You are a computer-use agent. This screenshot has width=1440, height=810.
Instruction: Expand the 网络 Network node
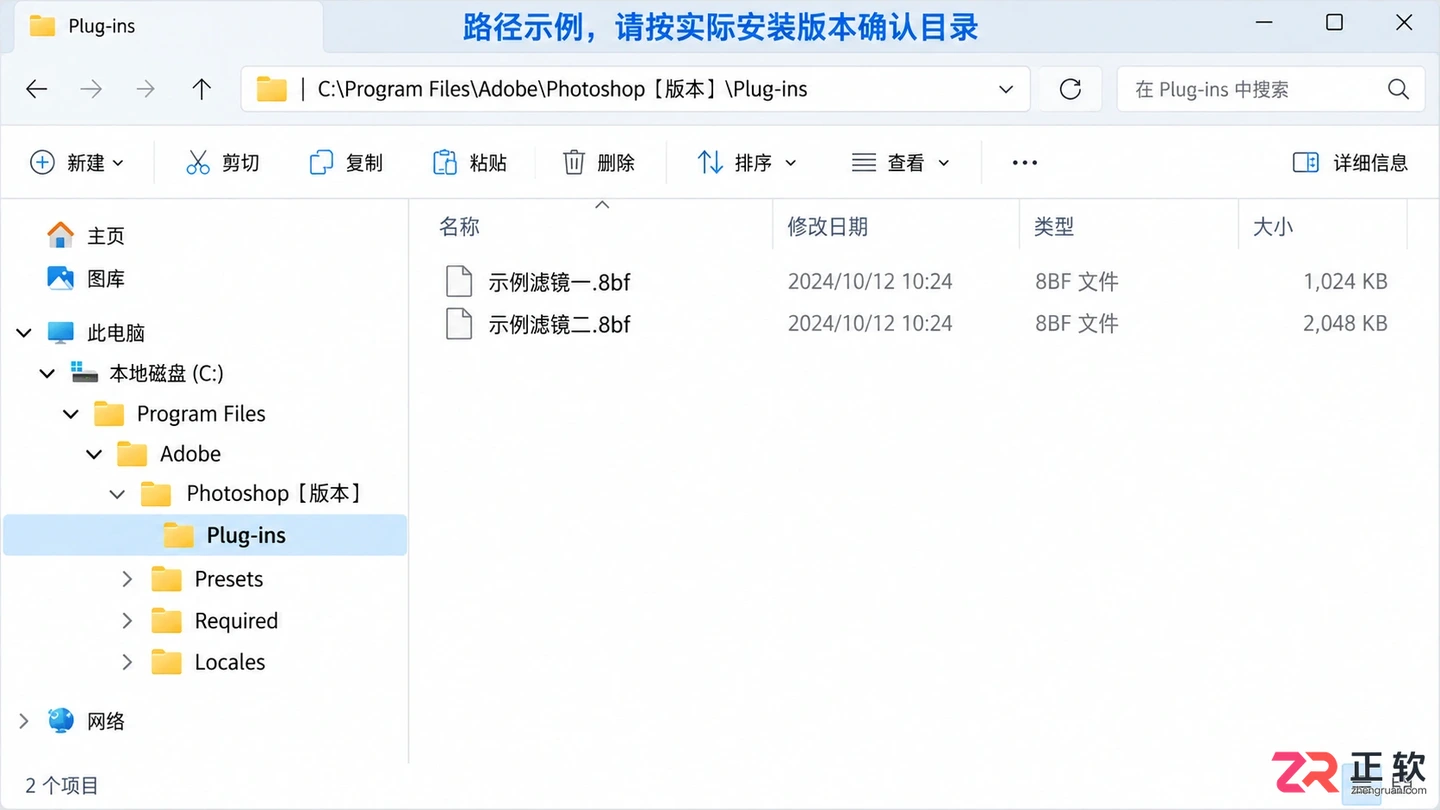[24, 721]
